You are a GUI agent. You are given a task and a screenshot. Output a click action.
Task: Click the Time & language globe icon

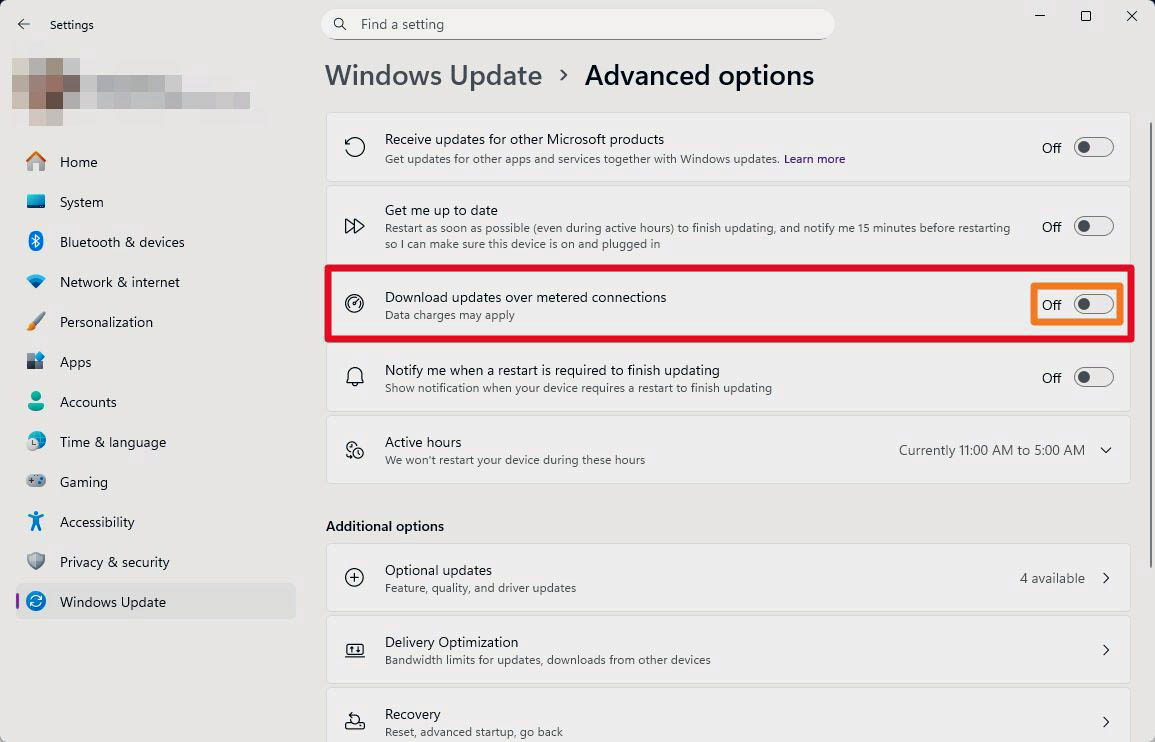(36, 442)
